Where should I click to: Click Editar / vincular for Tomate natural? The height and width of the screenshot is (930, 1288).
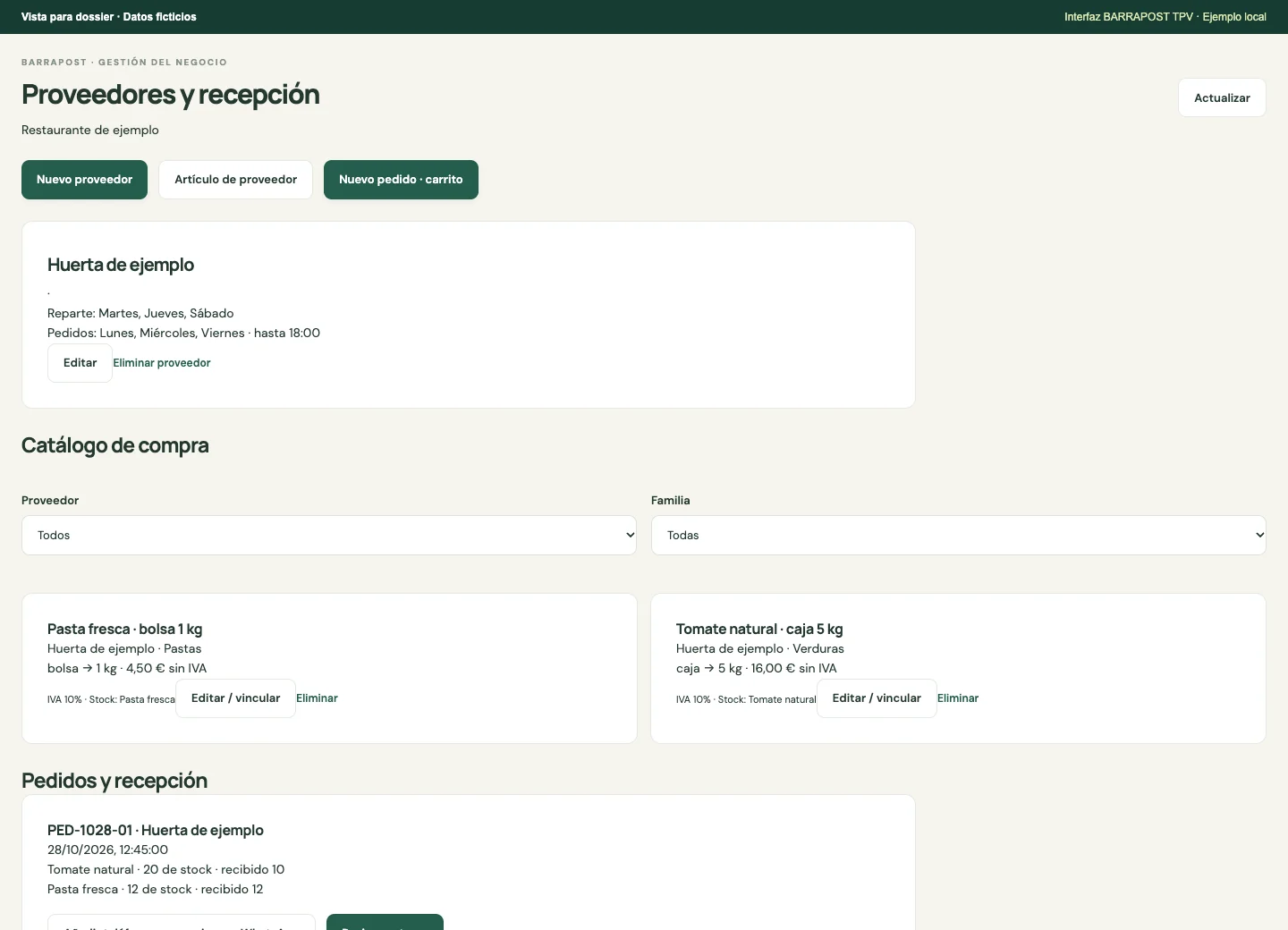(x=877, y=698)
